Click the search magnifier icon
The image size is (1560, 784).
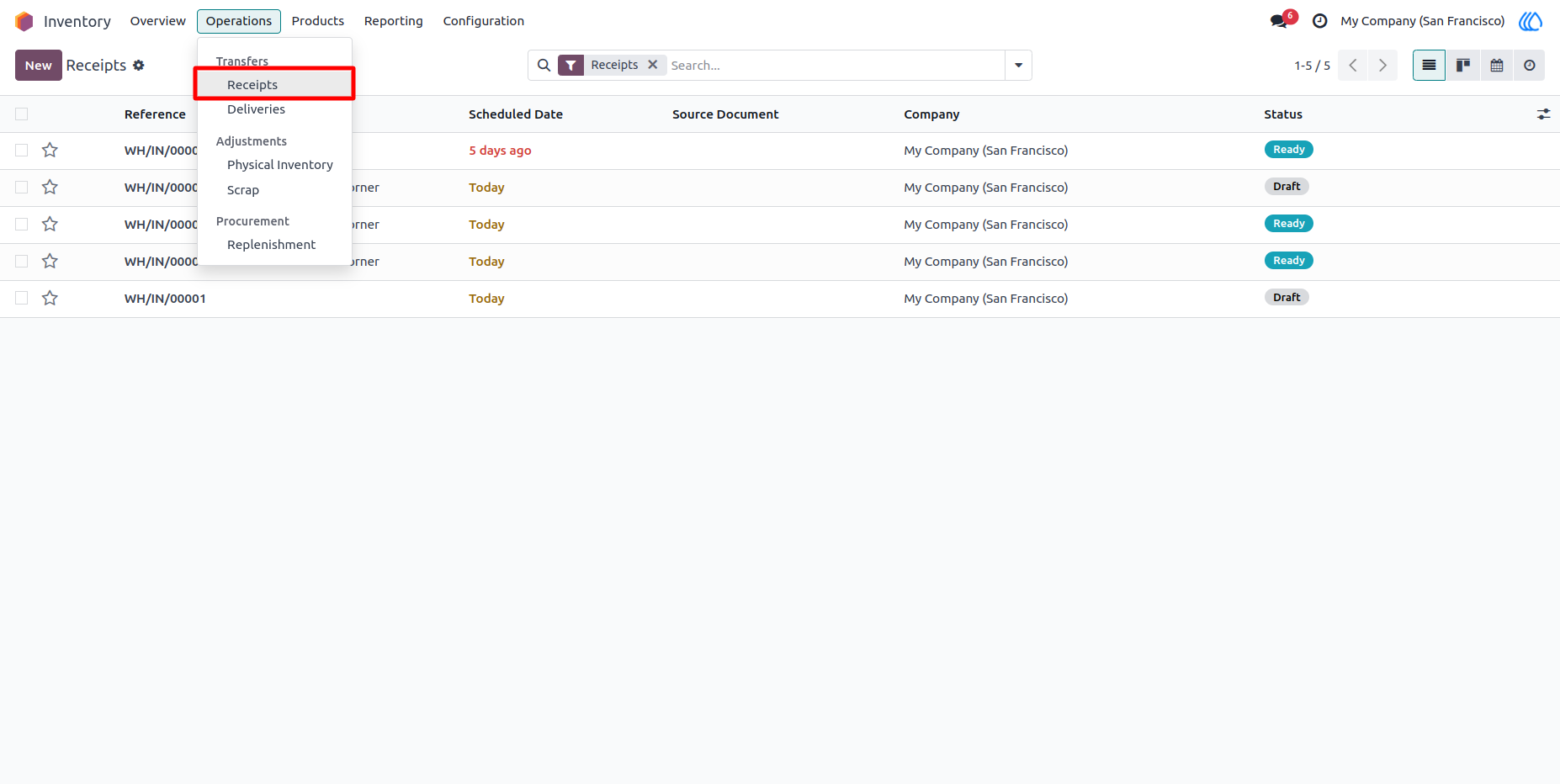point(544,66)
